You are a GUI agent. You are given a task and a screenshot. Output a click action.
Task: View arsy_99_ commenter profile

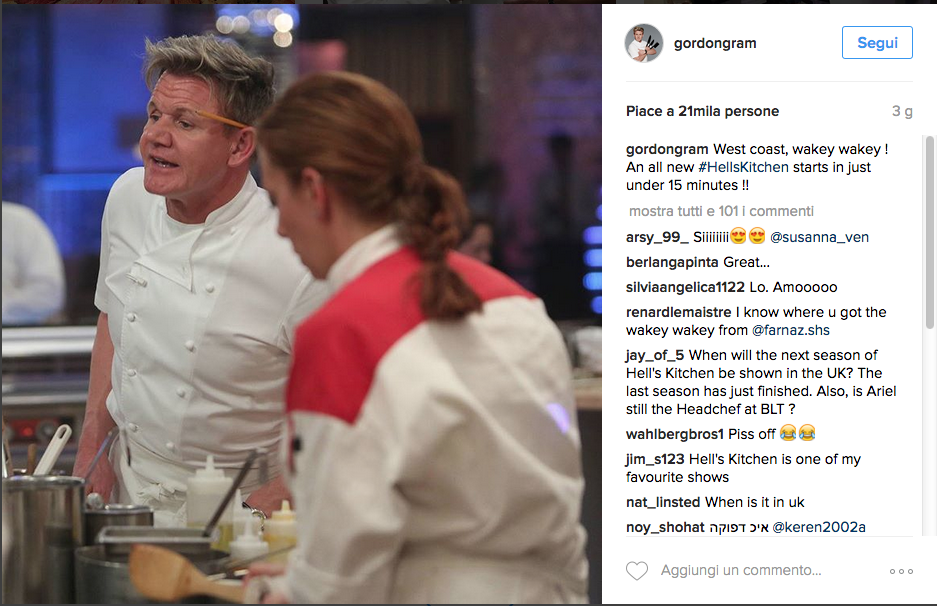click(657, 237)
